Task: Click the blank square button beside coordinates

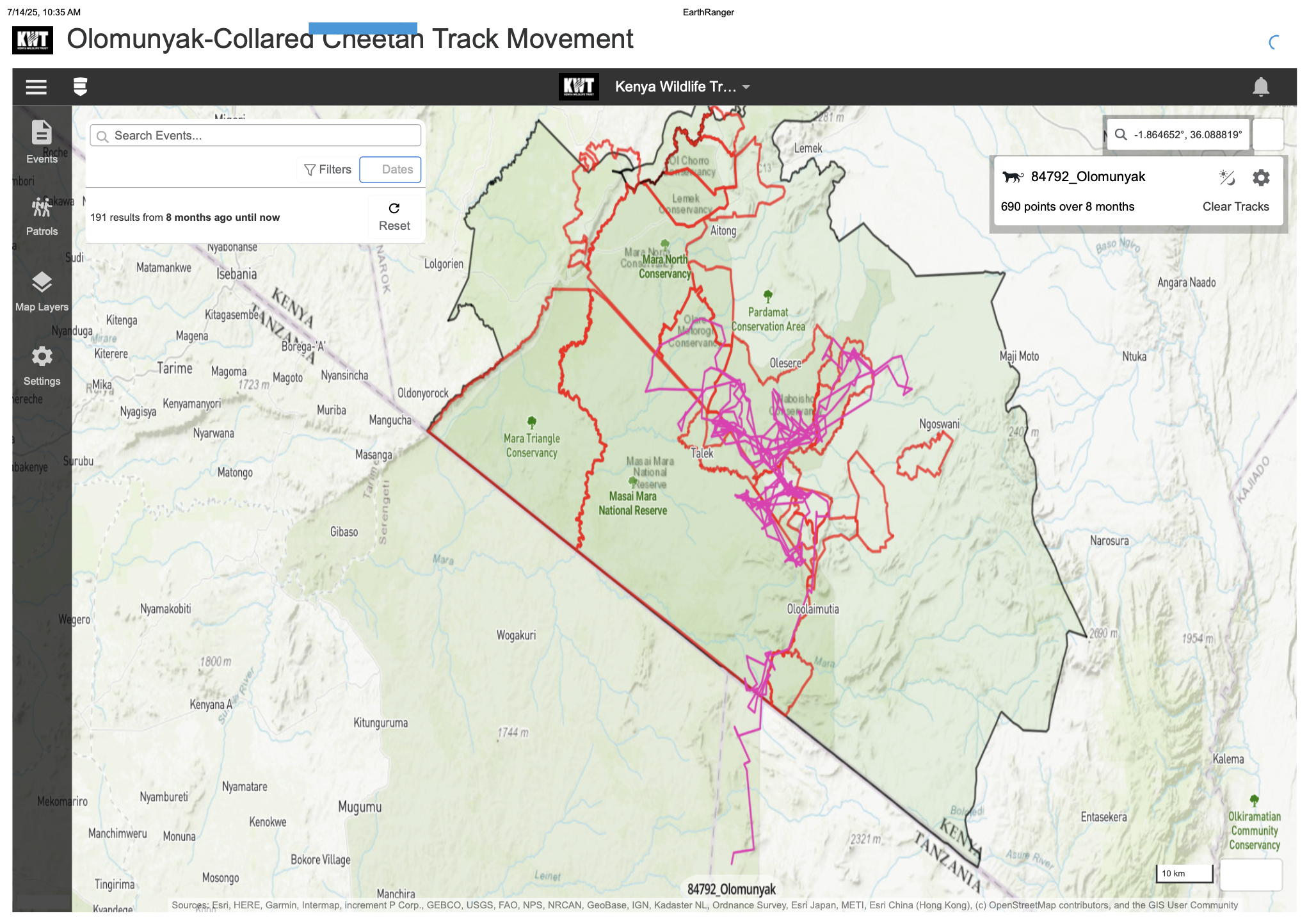Action: 1267,134
